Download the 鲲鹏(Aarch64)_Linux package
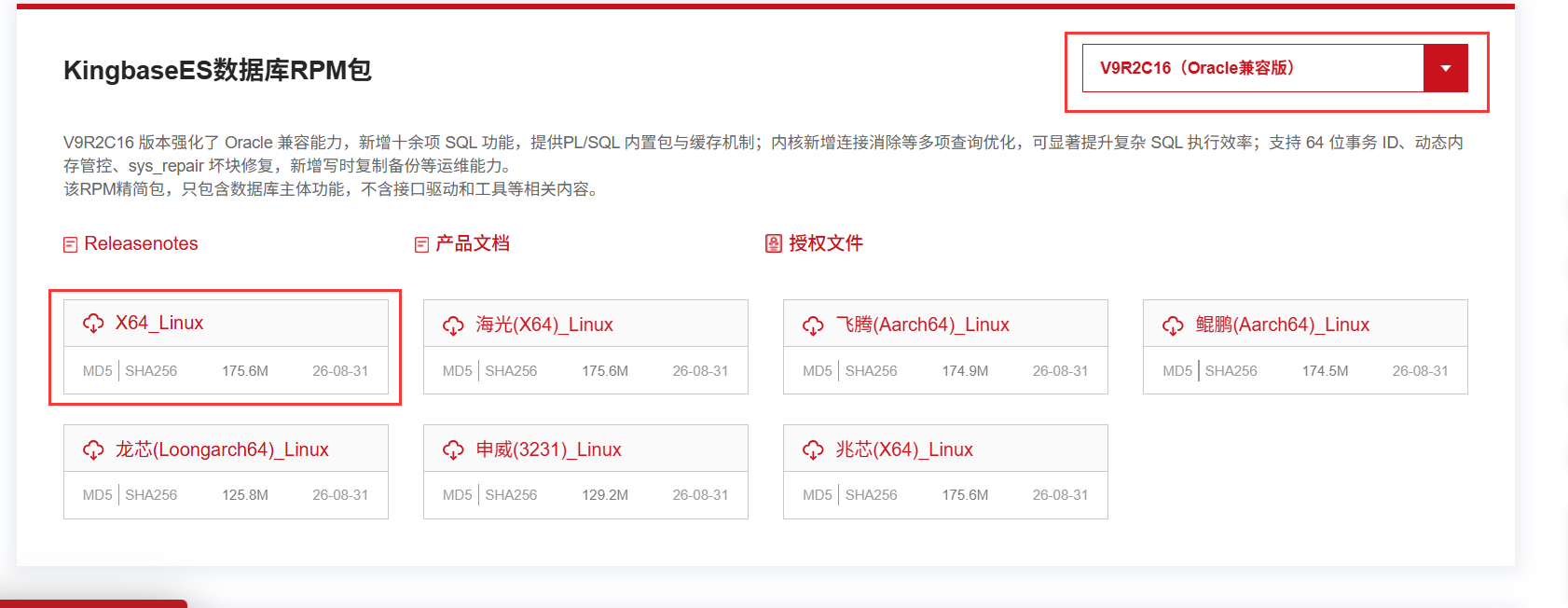The width and height of the screenshot is (1568, 608). pos(1283,325)
